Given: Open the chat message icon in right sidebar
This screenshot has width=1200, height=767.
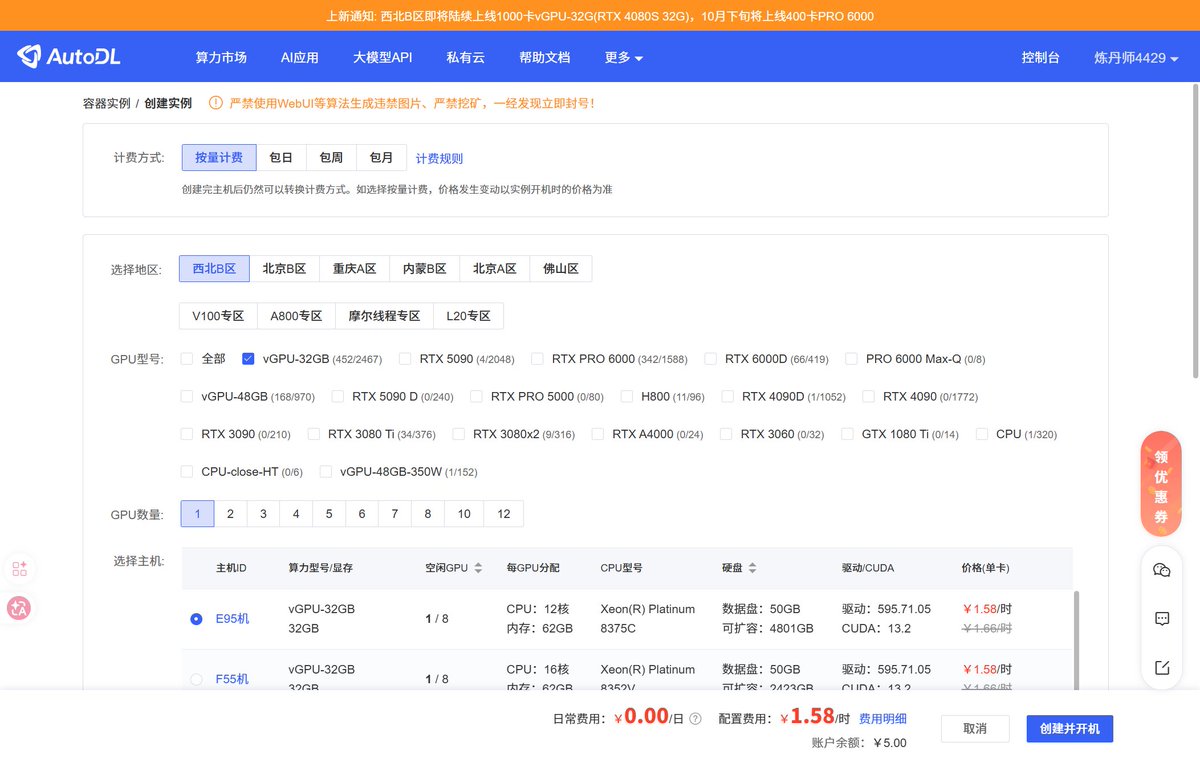Looking at the screenshot, I should (1162, 619).
